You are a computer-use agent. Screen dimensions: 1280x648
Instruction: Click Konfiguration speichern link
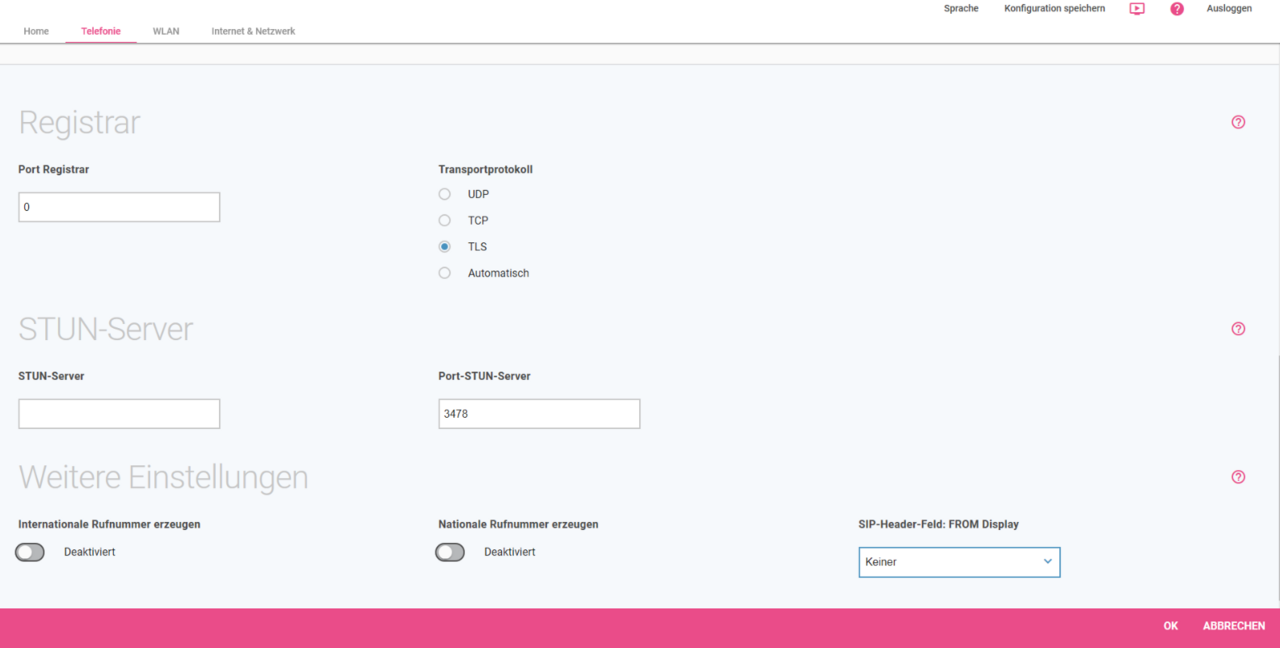(1054, 8)
